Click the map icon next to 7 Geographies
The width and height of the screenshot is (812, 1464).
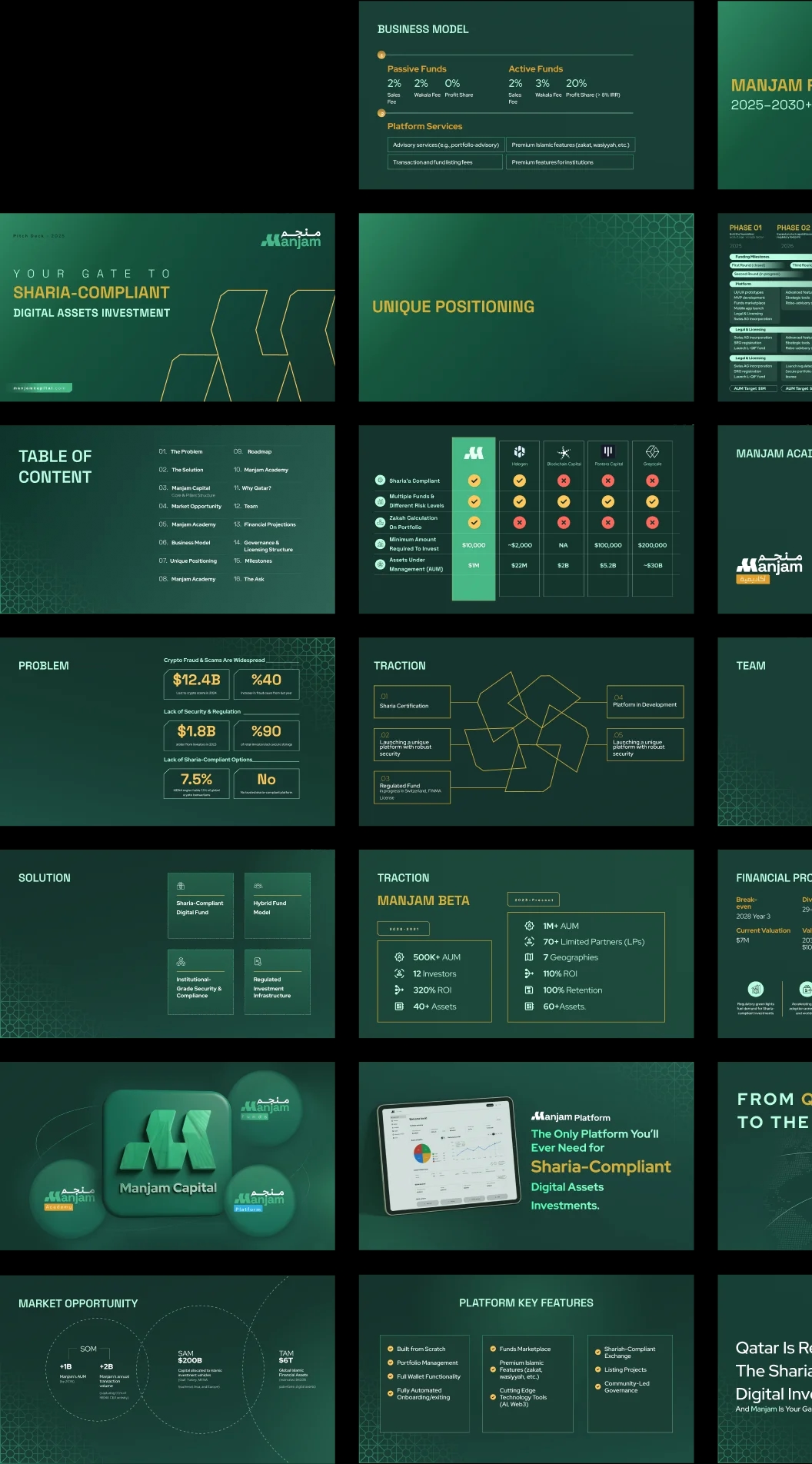529,957
